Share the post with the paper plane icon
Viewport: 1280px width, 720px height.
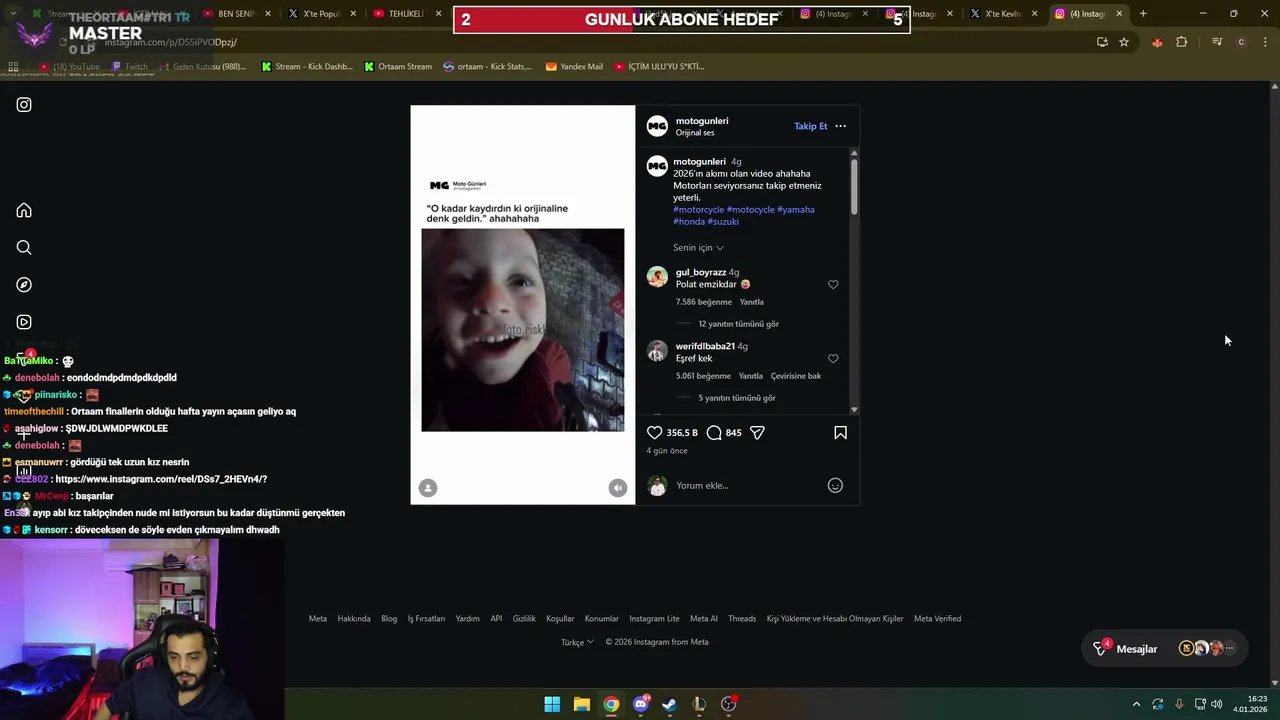coord(757,433)
